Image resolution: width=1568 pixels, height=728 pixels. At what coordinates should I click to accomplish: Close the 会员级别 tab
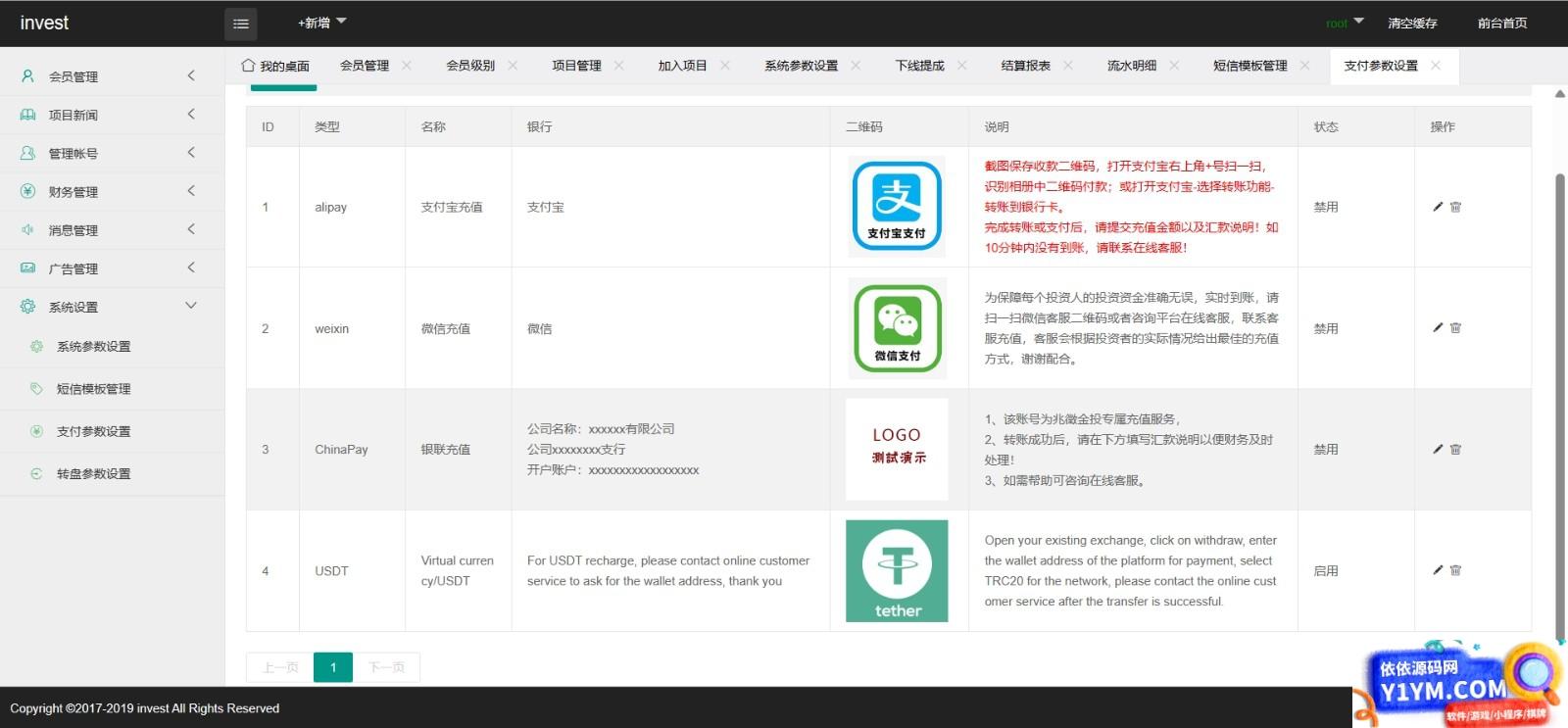tap(513, 66)
